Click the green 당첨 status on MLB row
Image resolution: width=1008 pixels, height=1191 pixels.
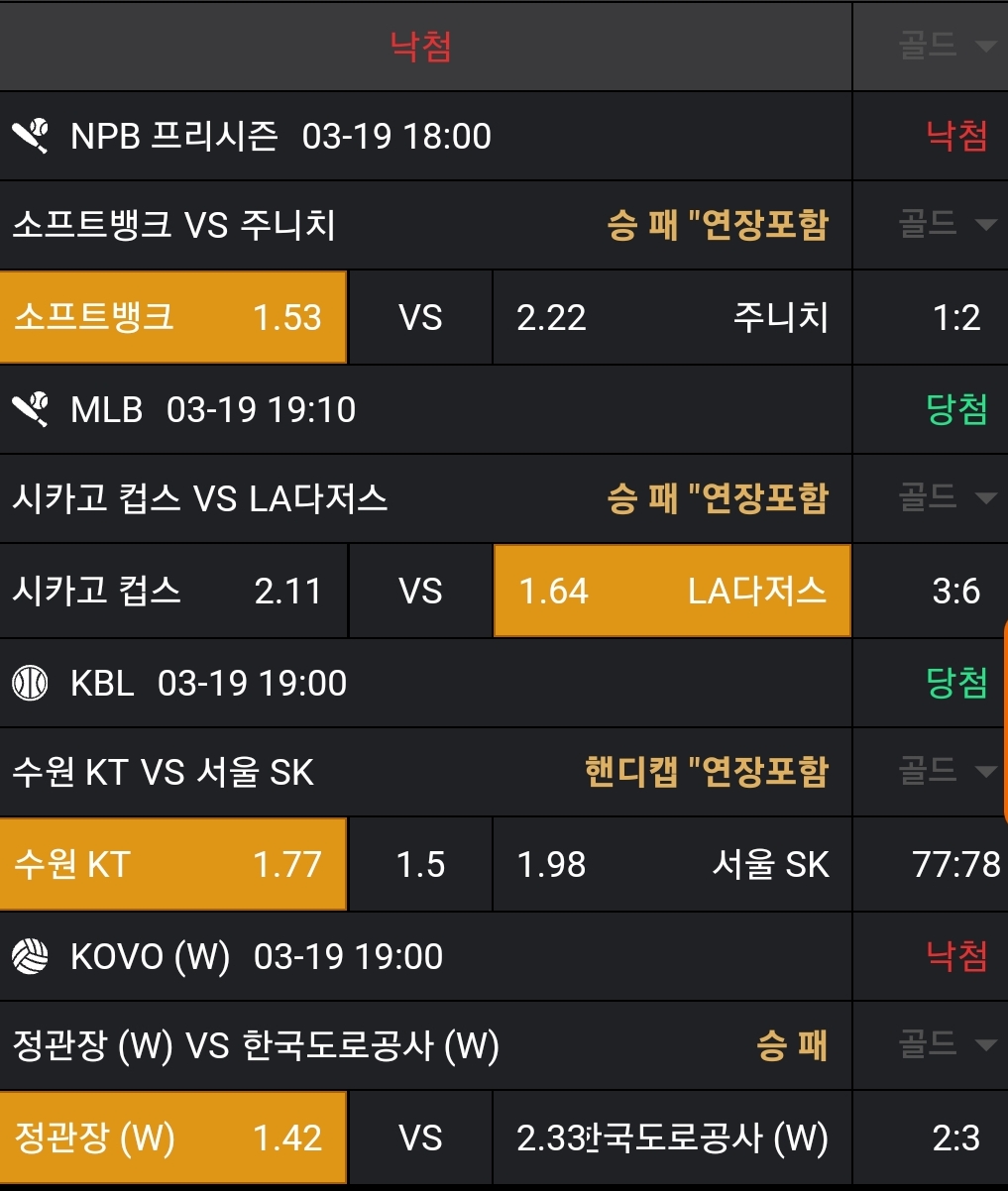coord(956,409)
